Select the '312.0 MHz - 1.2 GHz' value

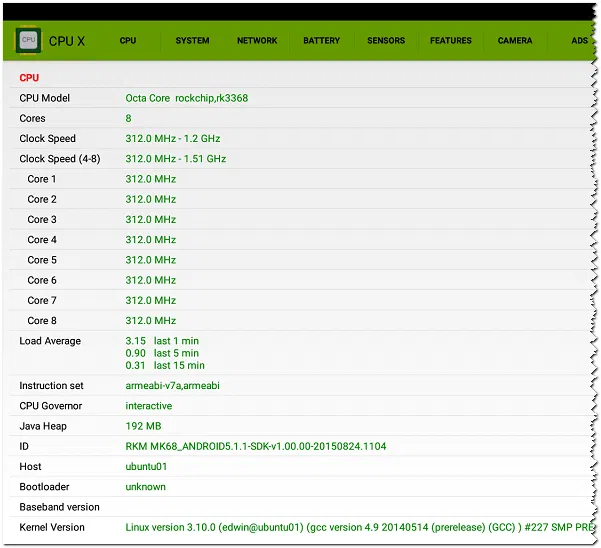pos(173,139)
